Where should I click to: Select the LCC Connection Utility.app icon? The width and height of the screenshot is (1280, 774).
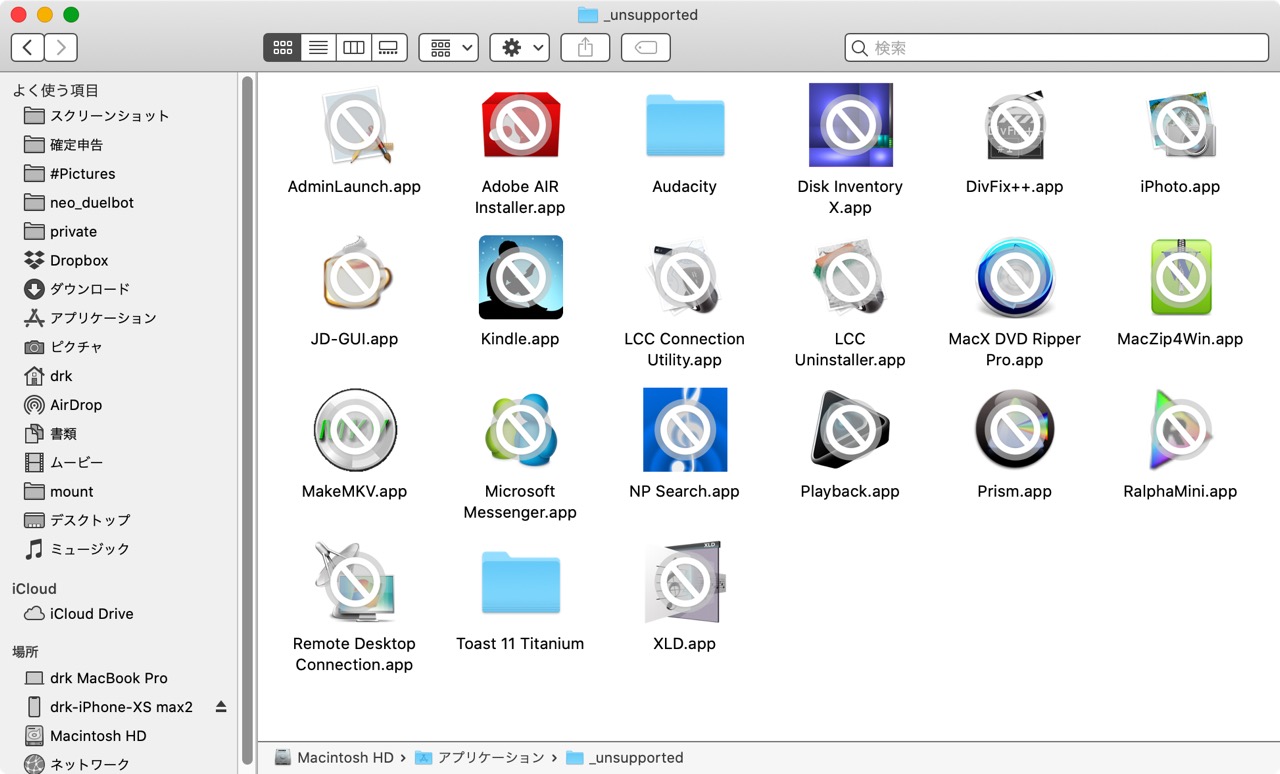point(685,278)
